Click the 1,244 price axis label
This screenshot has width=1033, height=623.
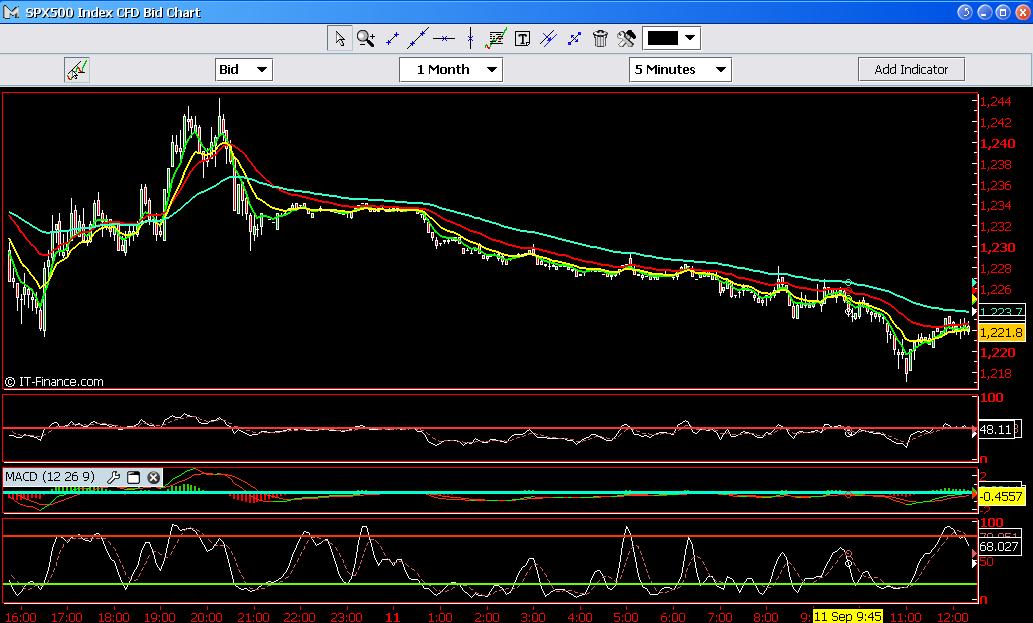tap(995, 101)
